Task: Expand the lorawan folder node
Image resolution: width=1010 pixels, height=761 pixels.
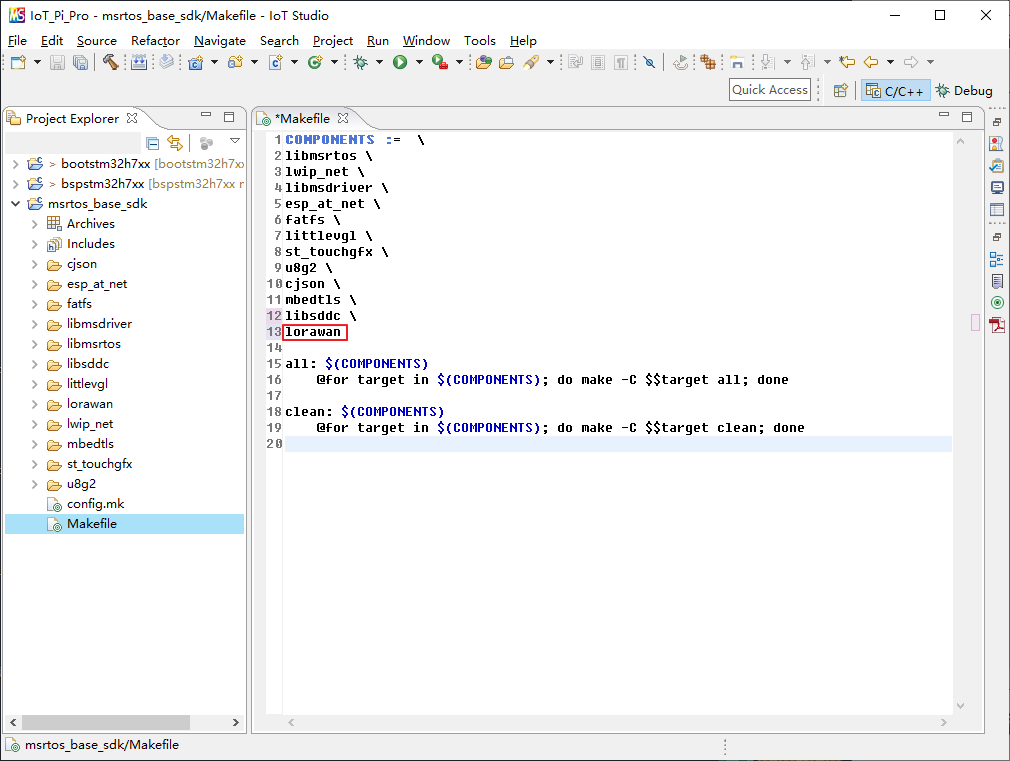Action: coord(34,404)
